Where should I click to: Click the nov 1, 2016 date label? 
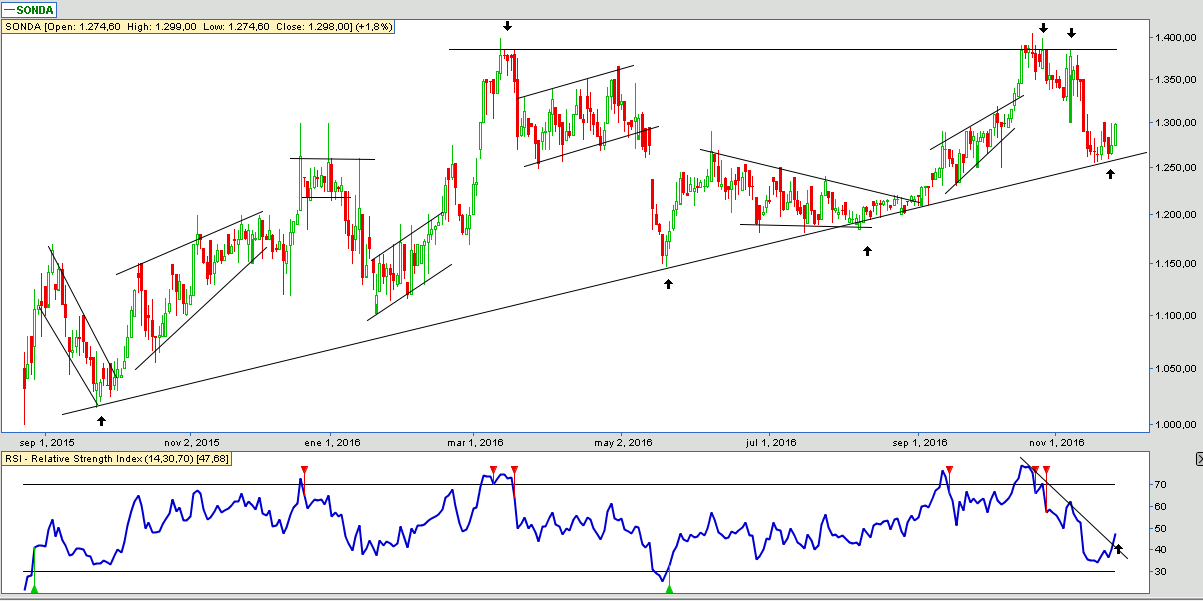point(1057,442)
